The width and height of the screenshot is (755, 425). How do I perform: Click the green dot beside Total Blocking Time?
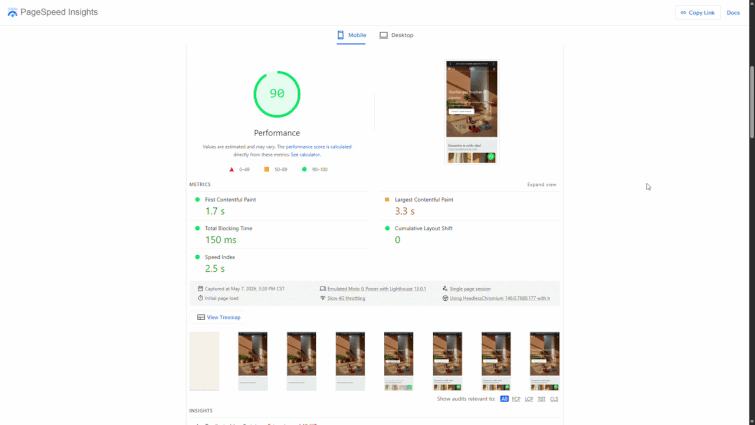[x=197, y=228]
